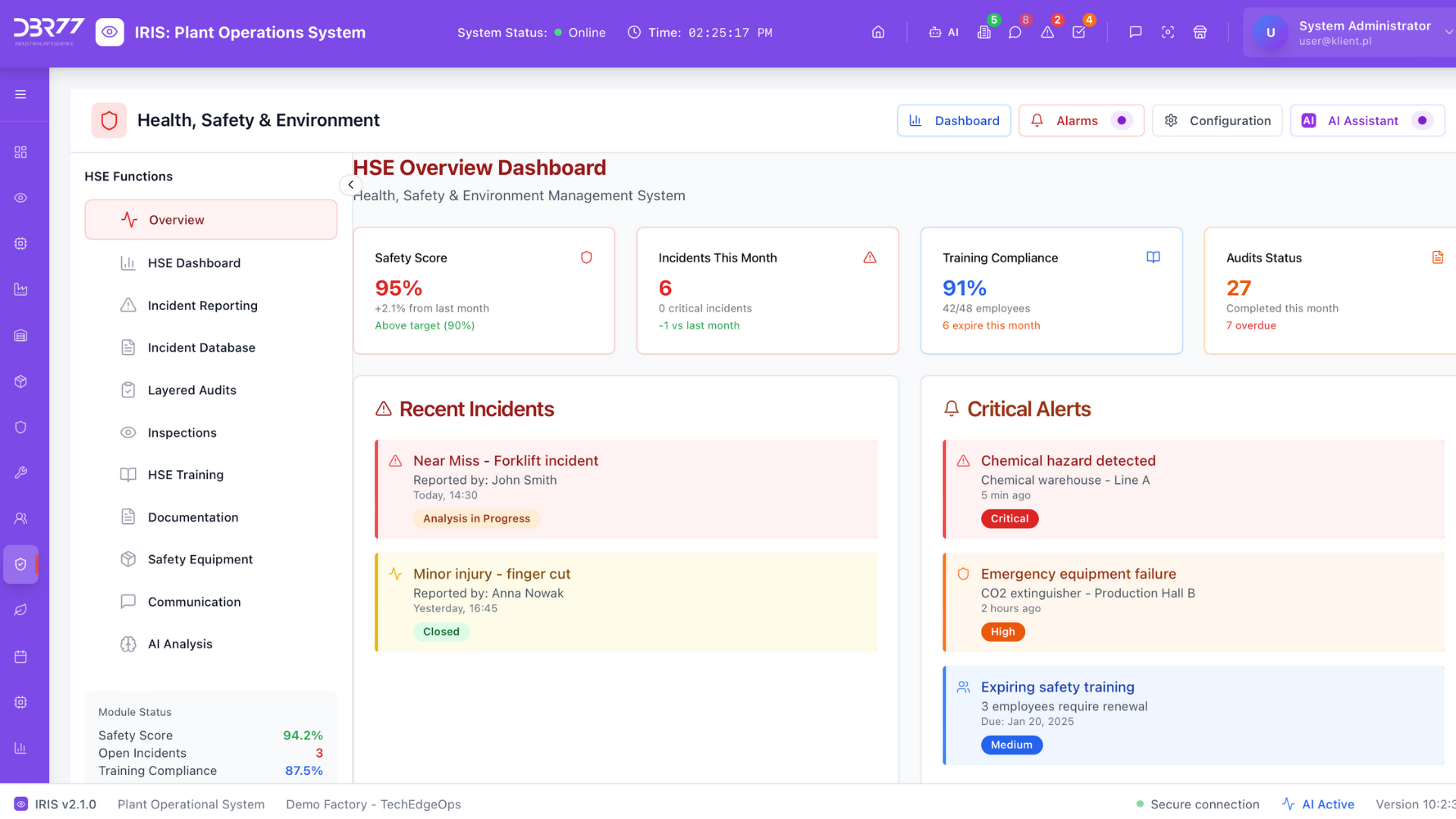Click the screenshot capture icon in header
Image resolution: width=1456 pixels, height=819 pixels.
pos(1168,33)
